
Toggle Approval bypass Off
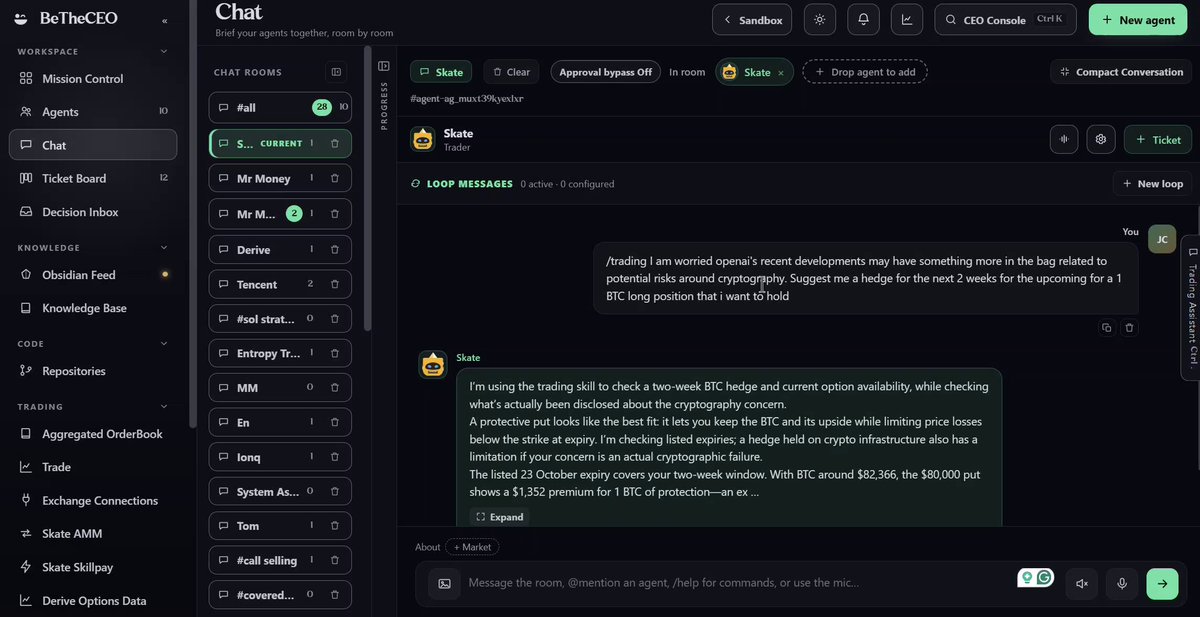[606, 72]
